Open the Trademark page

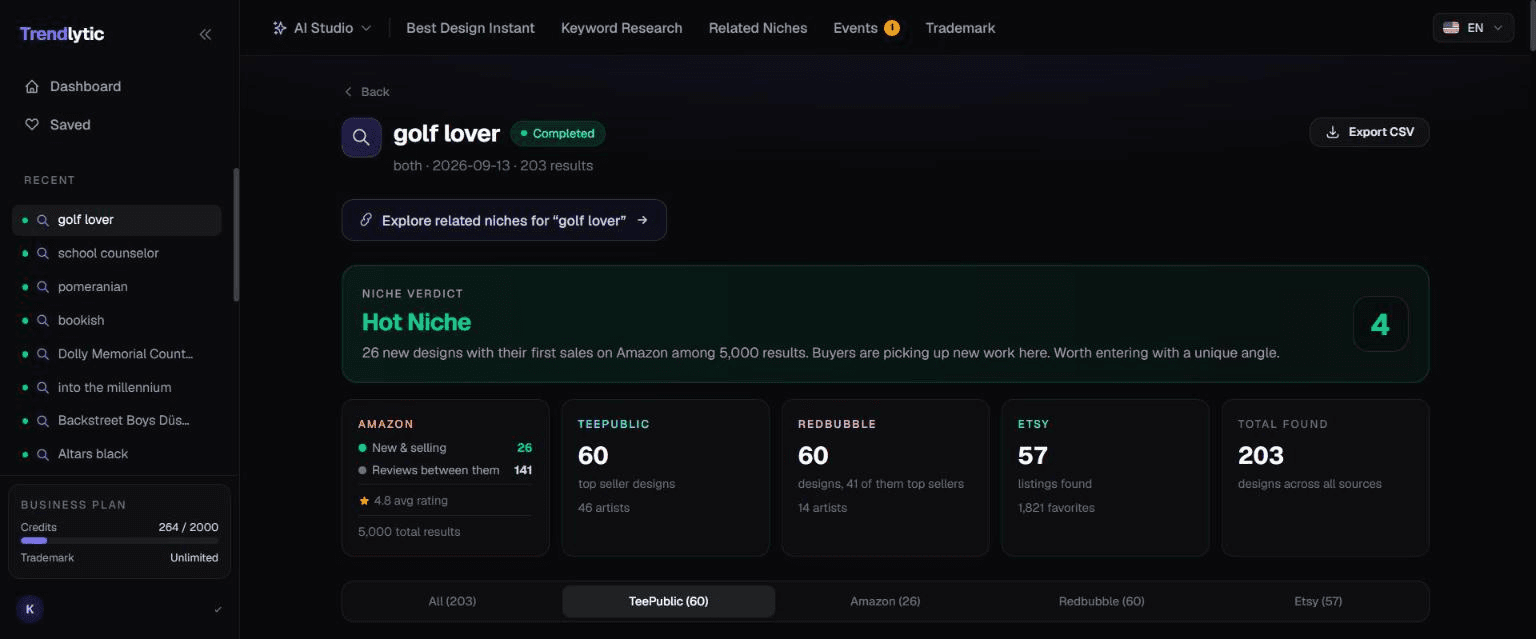pyautogui.click(x=960, y=28)
